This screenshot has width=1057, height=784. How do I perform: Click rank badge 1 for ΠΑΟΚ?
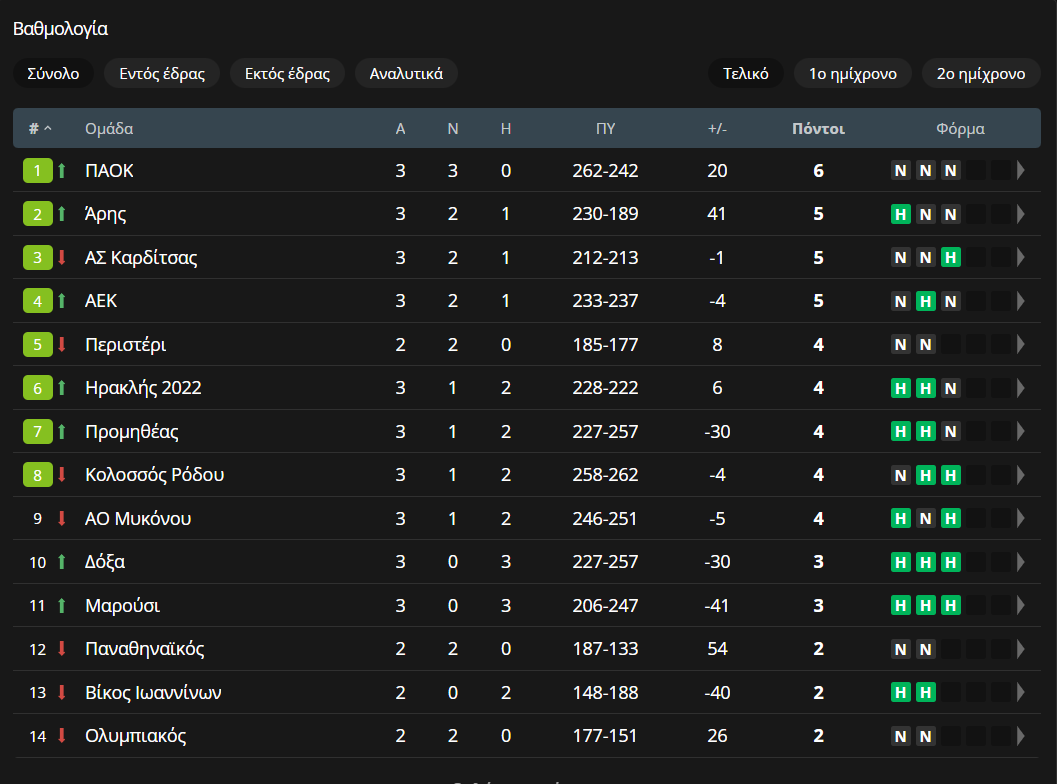click(x=38, y=171)
